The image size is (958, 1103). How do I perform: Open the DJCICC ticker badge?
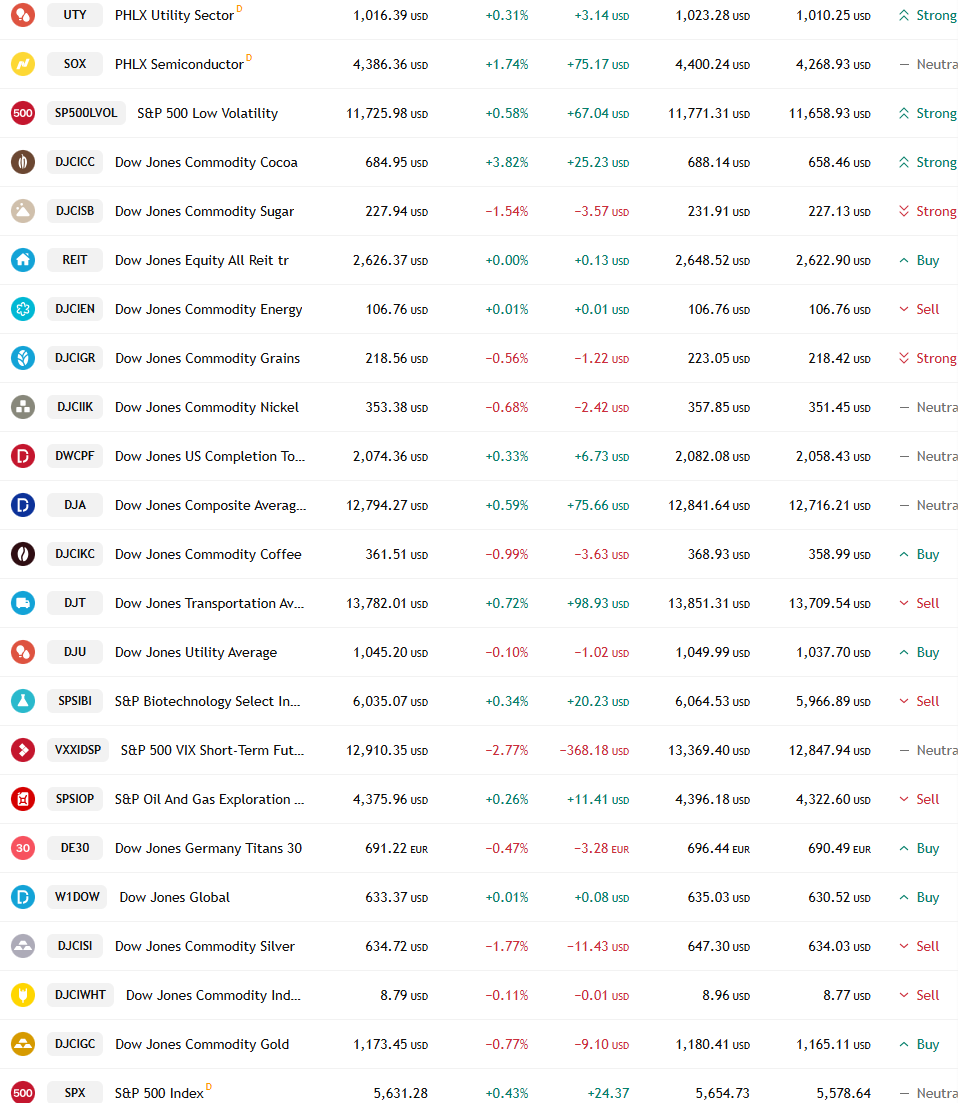pyautogui.click(x=75, y=162)
